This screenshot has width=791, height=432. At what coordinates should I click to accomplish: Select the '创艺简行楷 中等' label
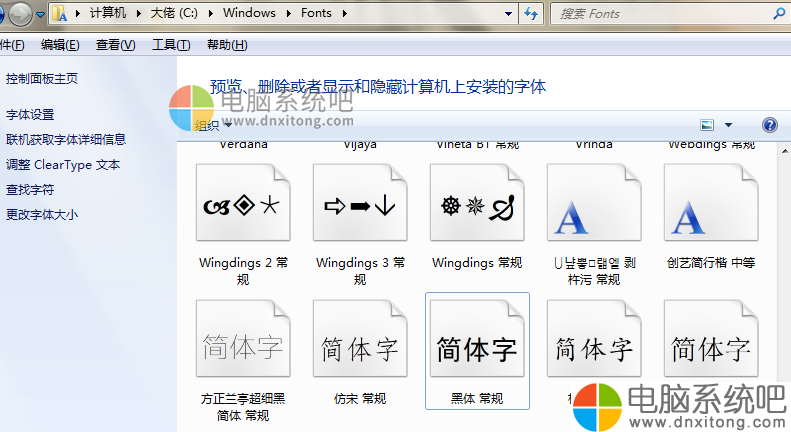click(711, 263)
